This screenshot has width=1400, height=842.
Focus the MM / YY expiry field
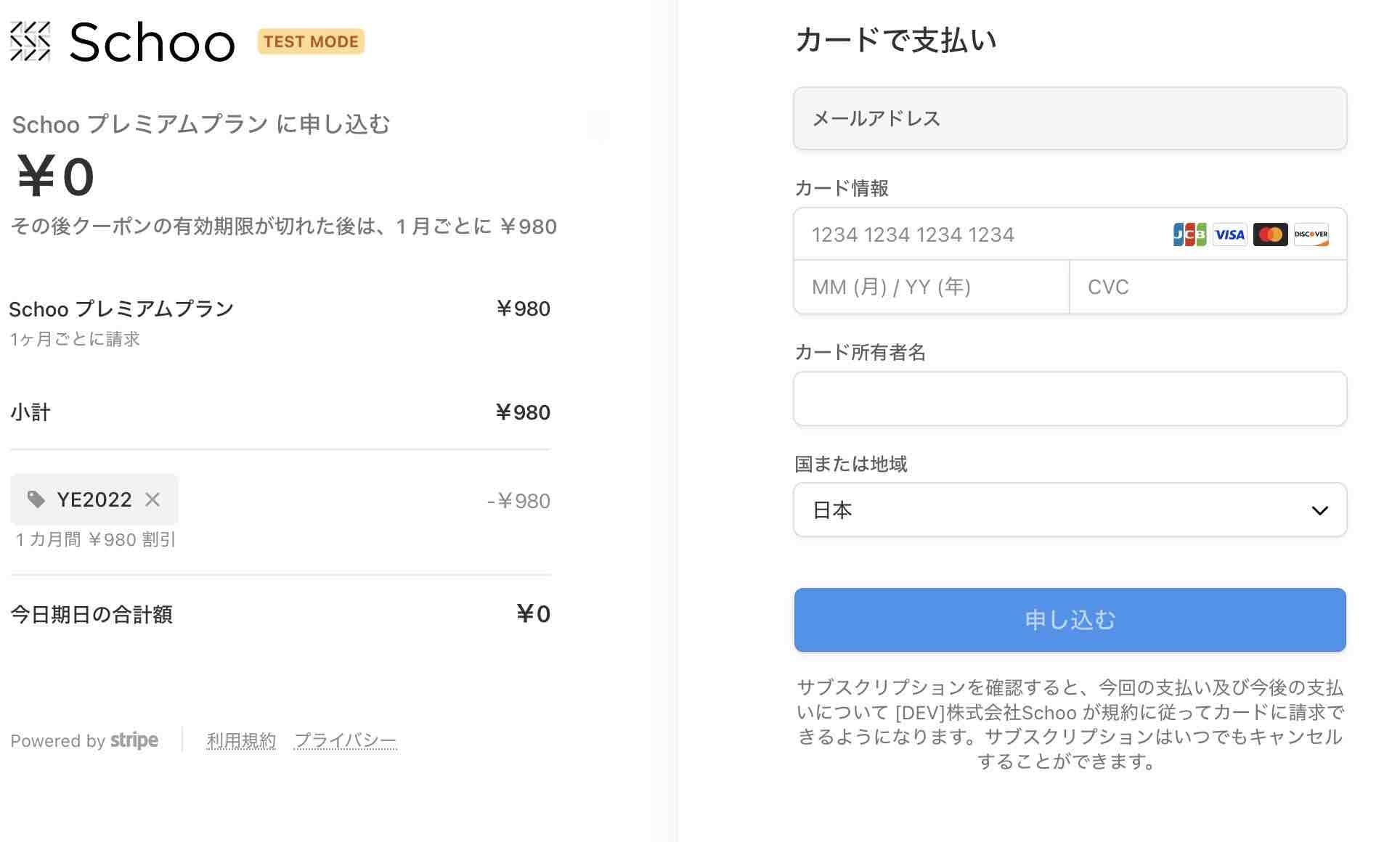point(932,287)
